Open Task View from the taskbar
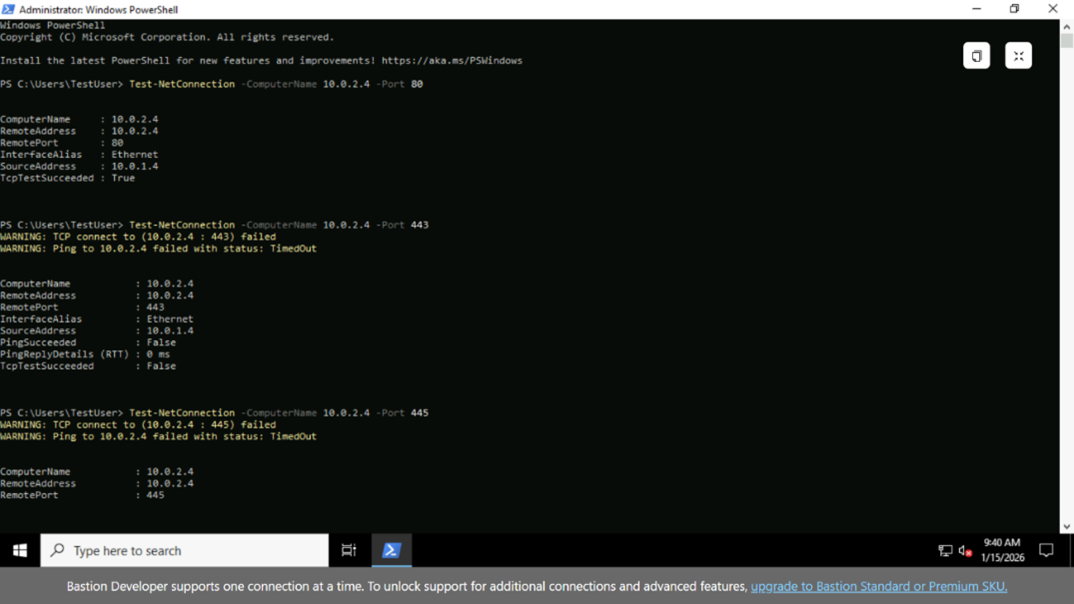This screenshot has height=604, width=1074. (x=348, y=550)
